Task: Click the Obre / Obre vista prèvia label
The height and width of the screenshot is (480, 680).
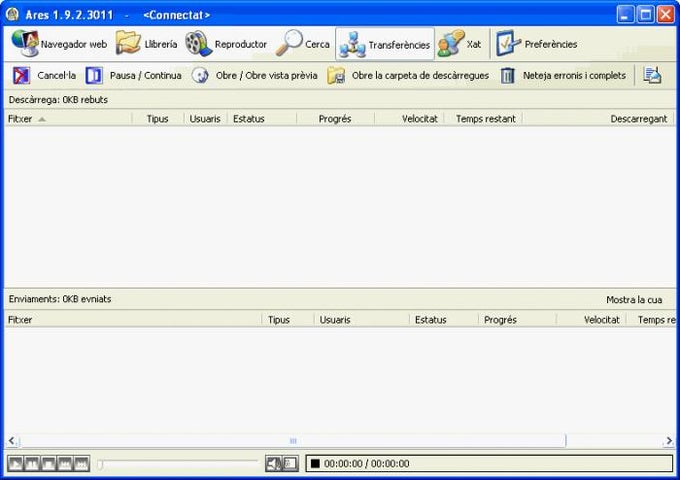Action: click(266, 75)
